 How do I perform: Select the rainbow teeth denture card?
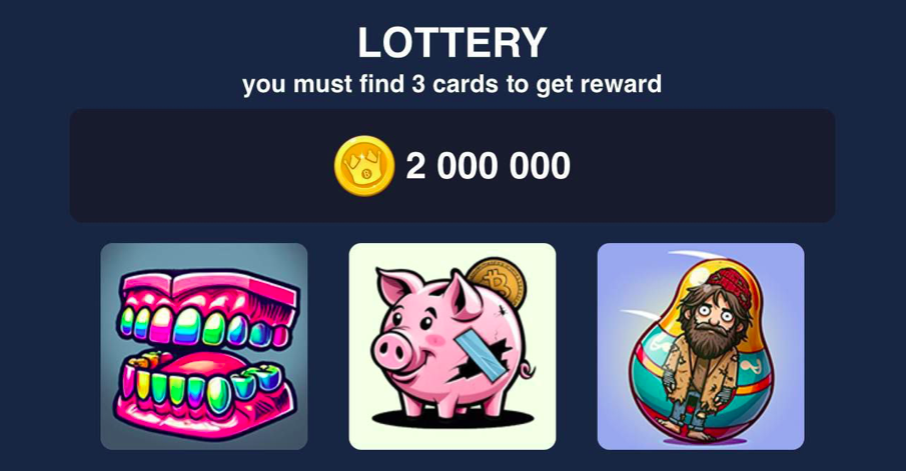click(204, 346)
